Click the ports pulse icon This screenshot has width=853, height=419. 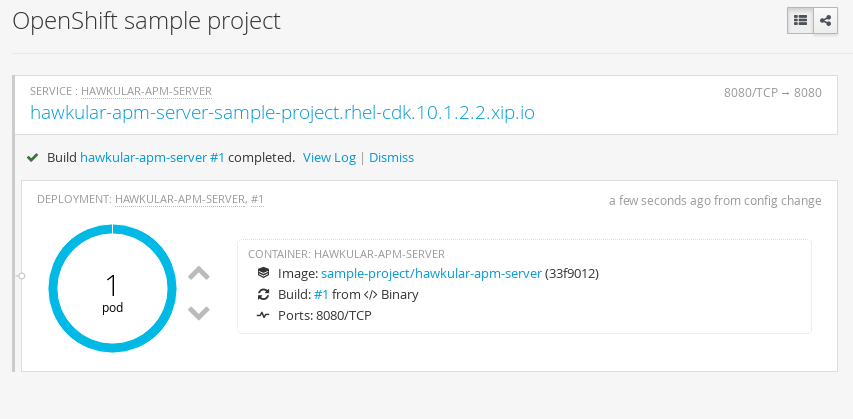click(x=263, y=315)
